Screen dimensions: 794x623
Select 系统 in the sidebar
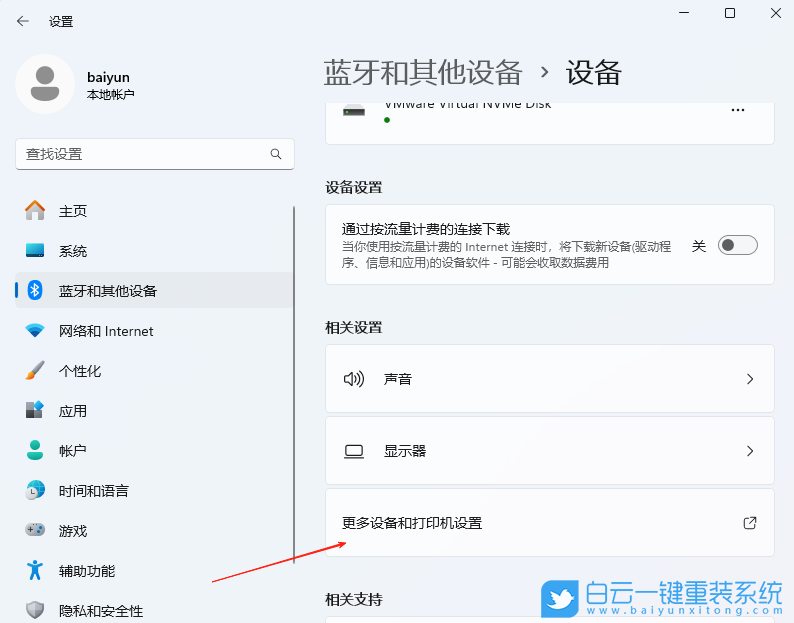154,250
